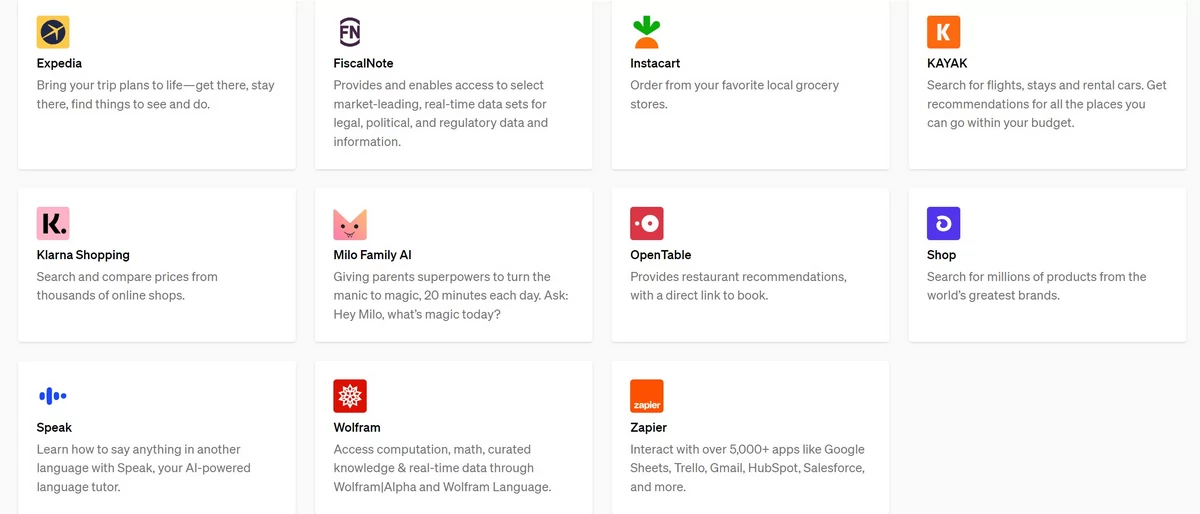Click the Speak language tutor description
The width and height of the screenshot is (1200, 514).
tap(144, 468)
